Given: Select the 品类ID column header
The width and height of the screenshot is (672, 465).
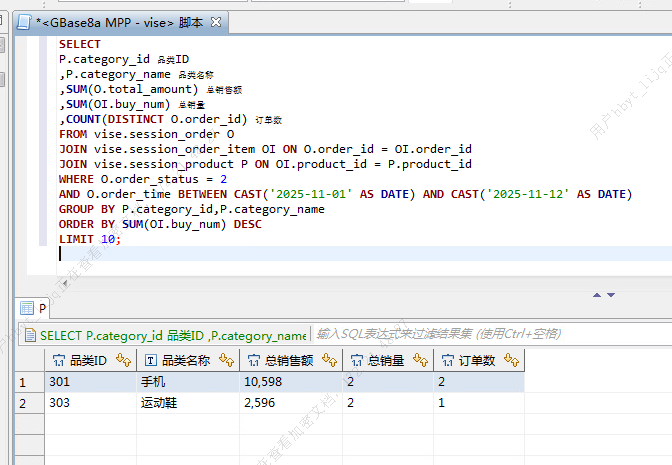Looking at the screenshot, I should (88, 360).
